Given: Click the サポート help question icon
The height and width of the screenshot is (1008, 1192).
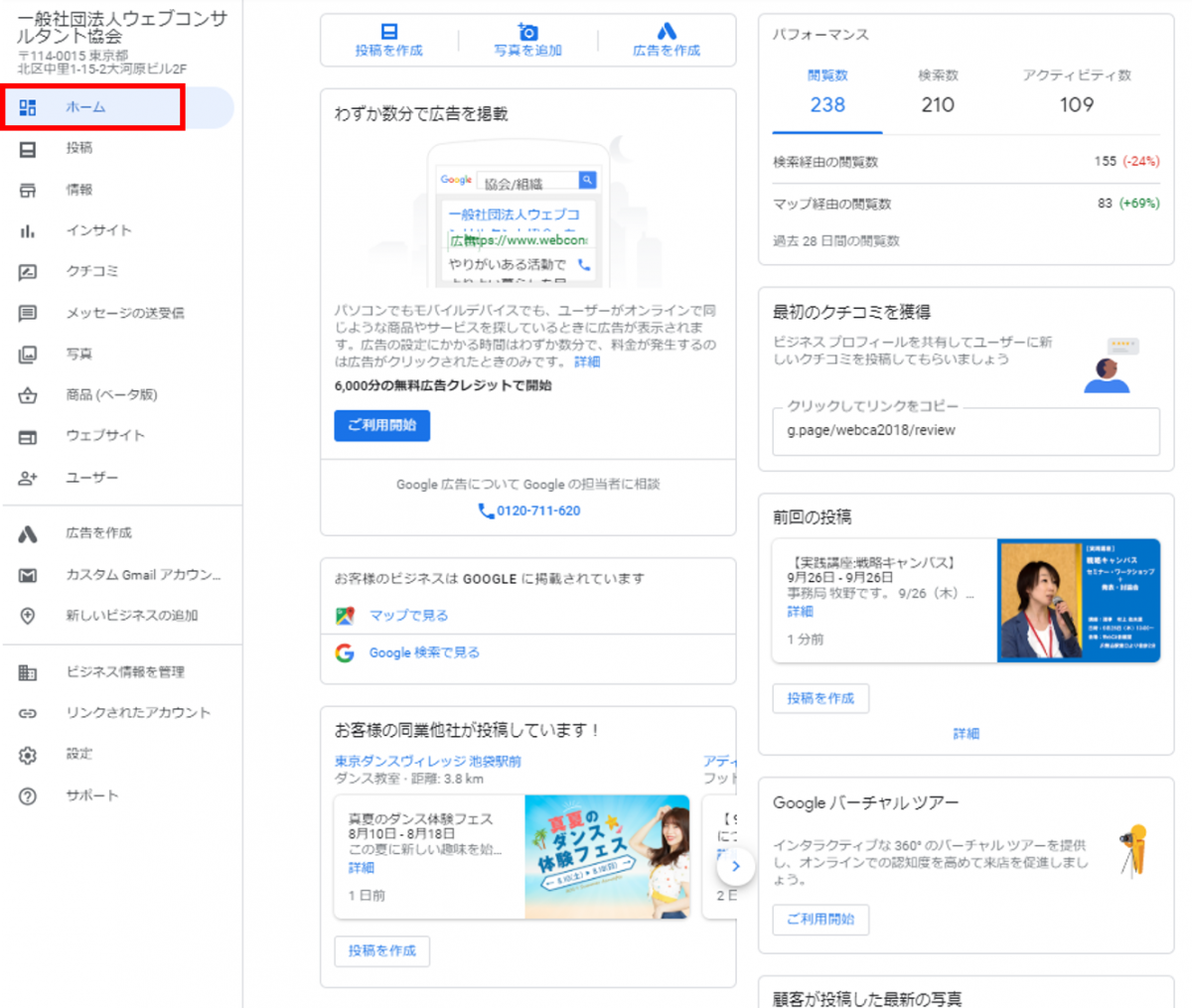Looking at the screenshot, I should [28, 796].
